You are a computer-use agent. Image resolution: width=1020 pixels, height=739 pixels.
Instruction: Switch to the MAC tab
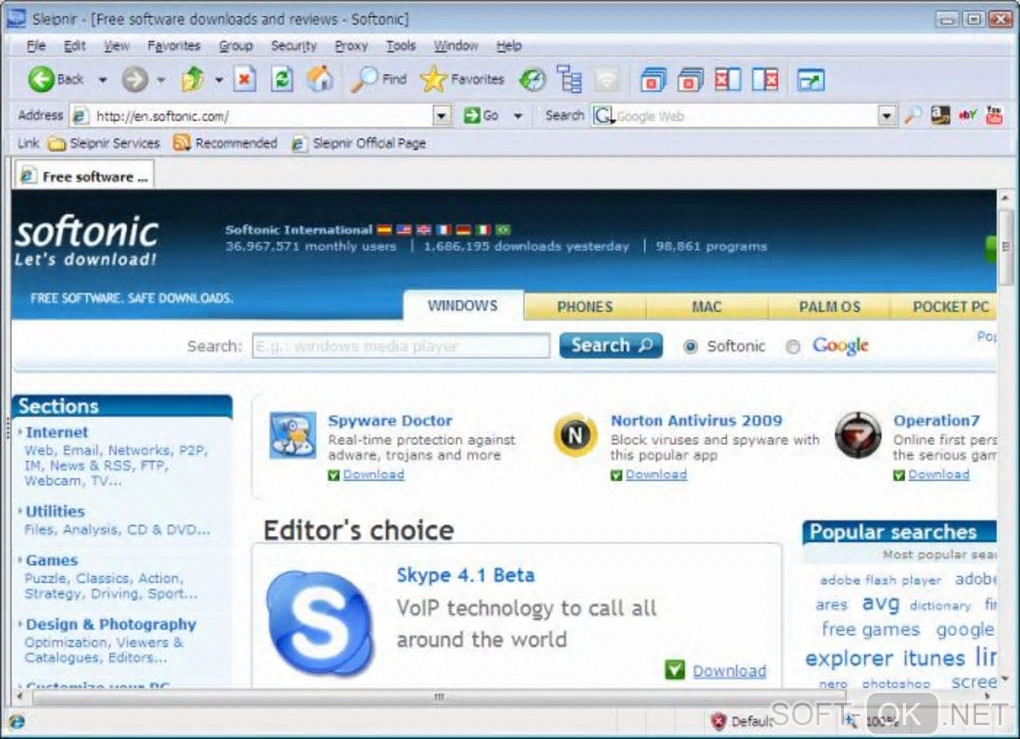click(x=706, y=306)
